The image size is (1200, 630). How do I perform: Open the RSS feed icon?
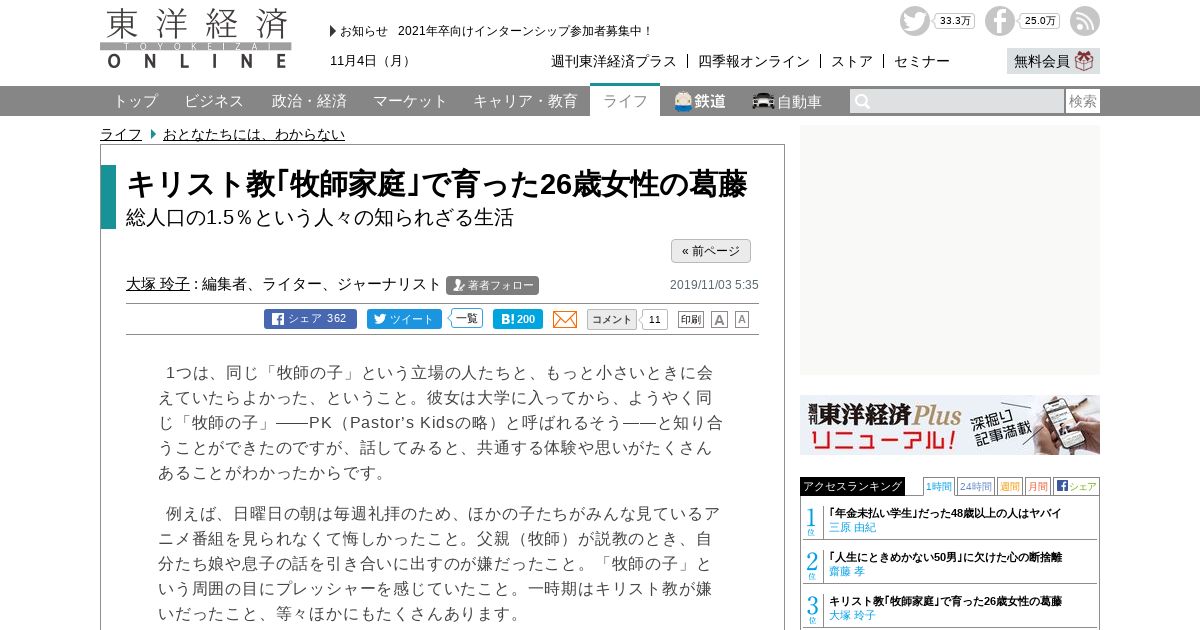[1085, 21]
